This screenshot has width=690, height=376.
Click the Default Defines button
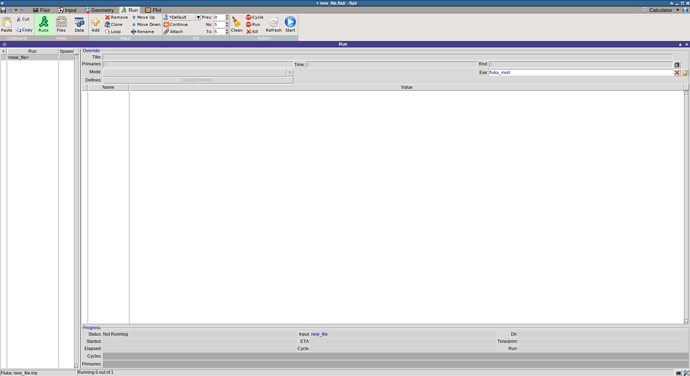[x=198, y=80]
